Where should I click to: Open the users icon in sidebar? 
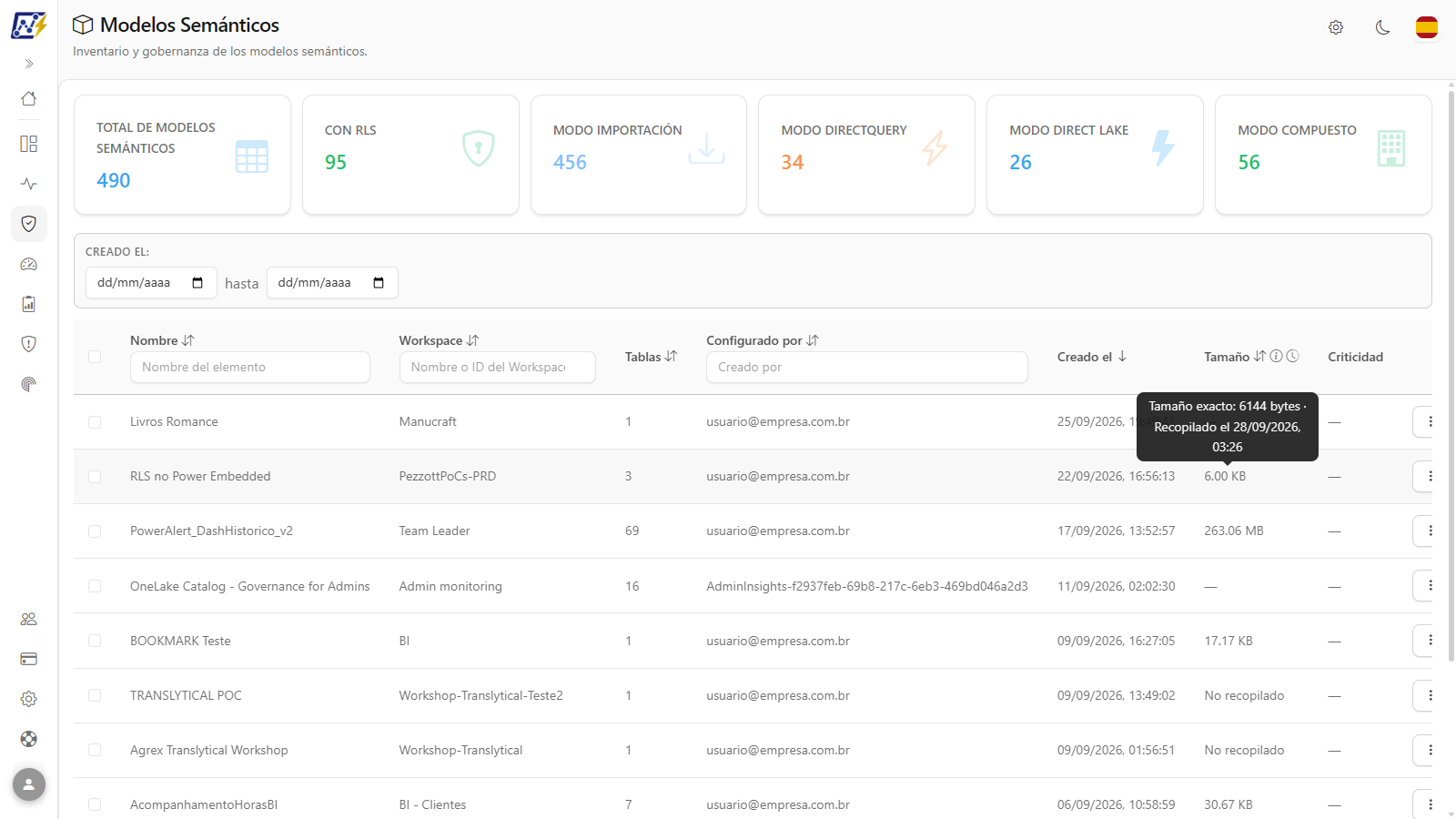29,619
